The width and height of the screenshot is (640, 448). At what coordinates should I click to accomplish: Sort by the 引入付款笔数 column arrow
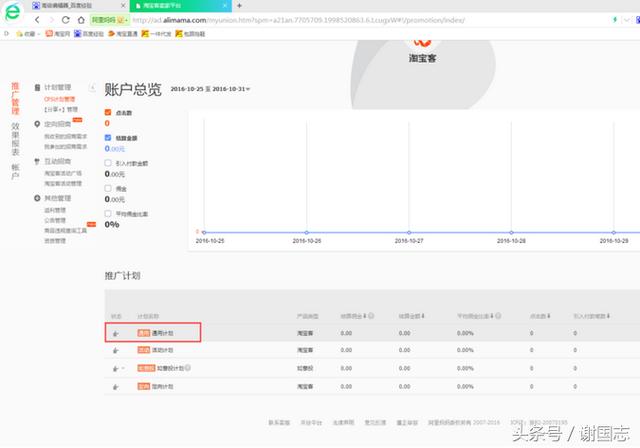pyautogui.click(x=608, y=316)
